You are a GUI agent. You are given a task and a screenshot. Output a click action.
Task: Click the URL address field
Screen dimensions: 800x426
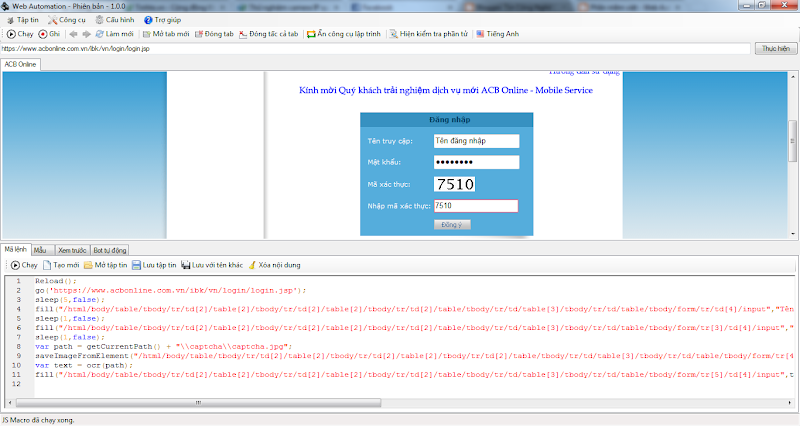click(x=375, y=48)
